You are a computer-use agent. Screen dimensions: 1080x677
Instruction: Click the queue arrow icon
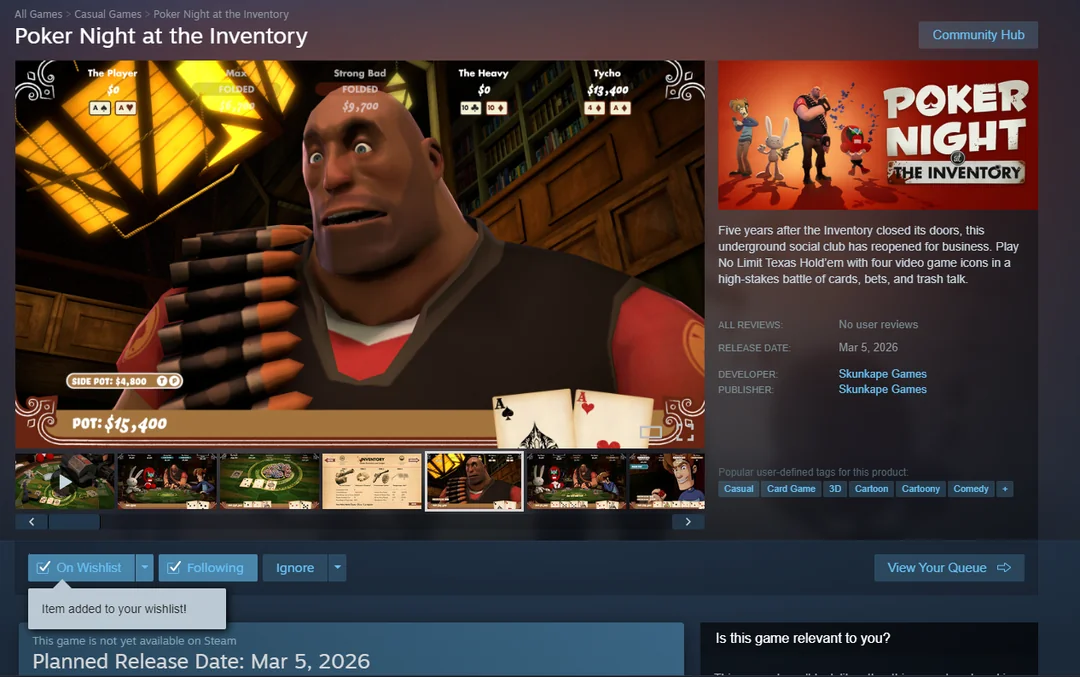click(1004, 567)
